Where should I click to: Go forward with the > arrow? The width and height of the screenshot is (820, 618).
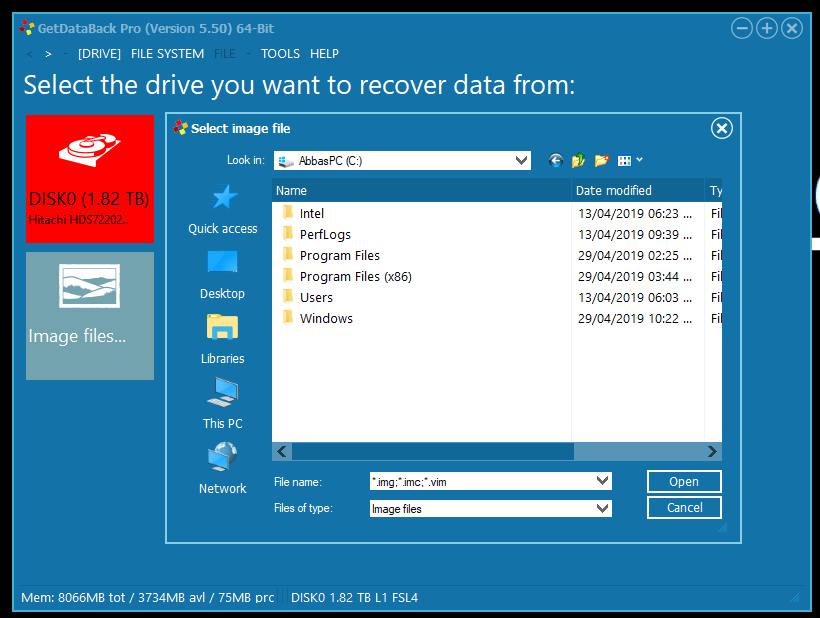(x=48, y=54)
